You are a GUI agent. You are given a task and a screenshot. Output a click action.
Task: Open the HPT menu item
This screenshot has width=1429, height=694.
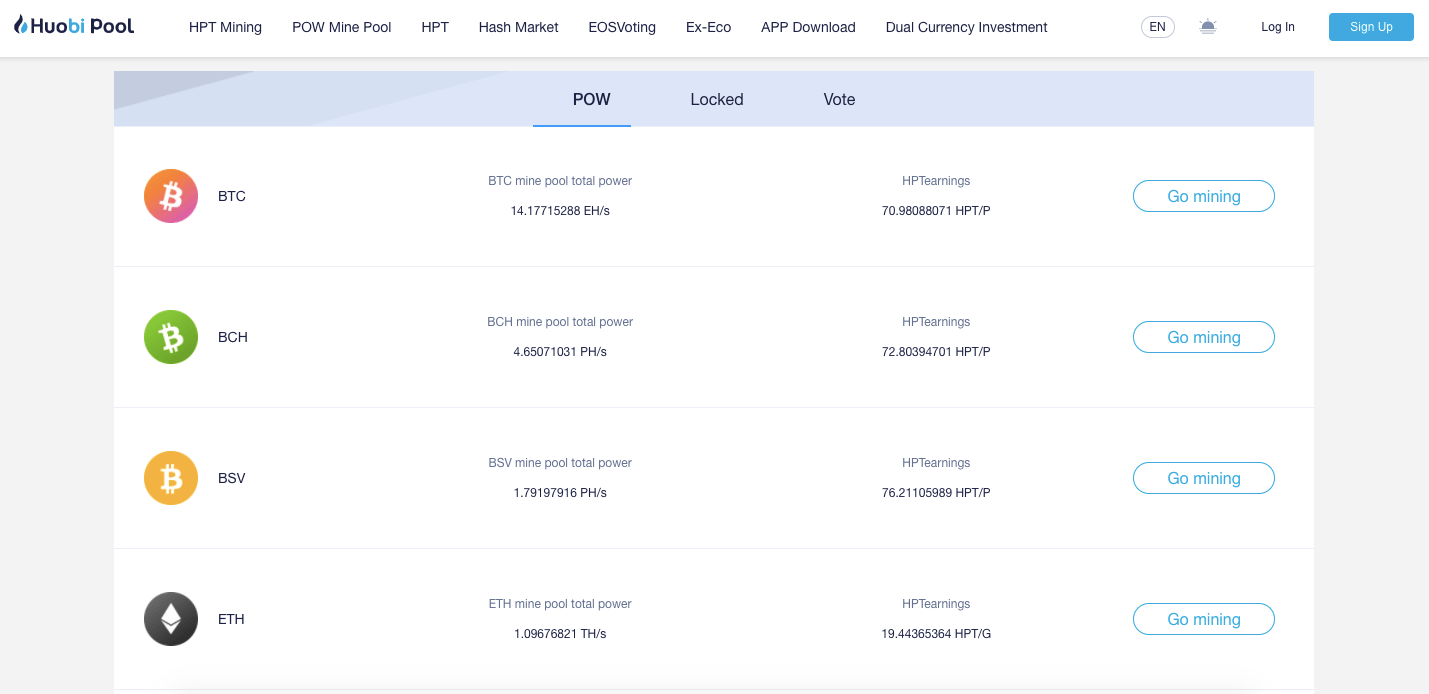[x=435, y=27]
